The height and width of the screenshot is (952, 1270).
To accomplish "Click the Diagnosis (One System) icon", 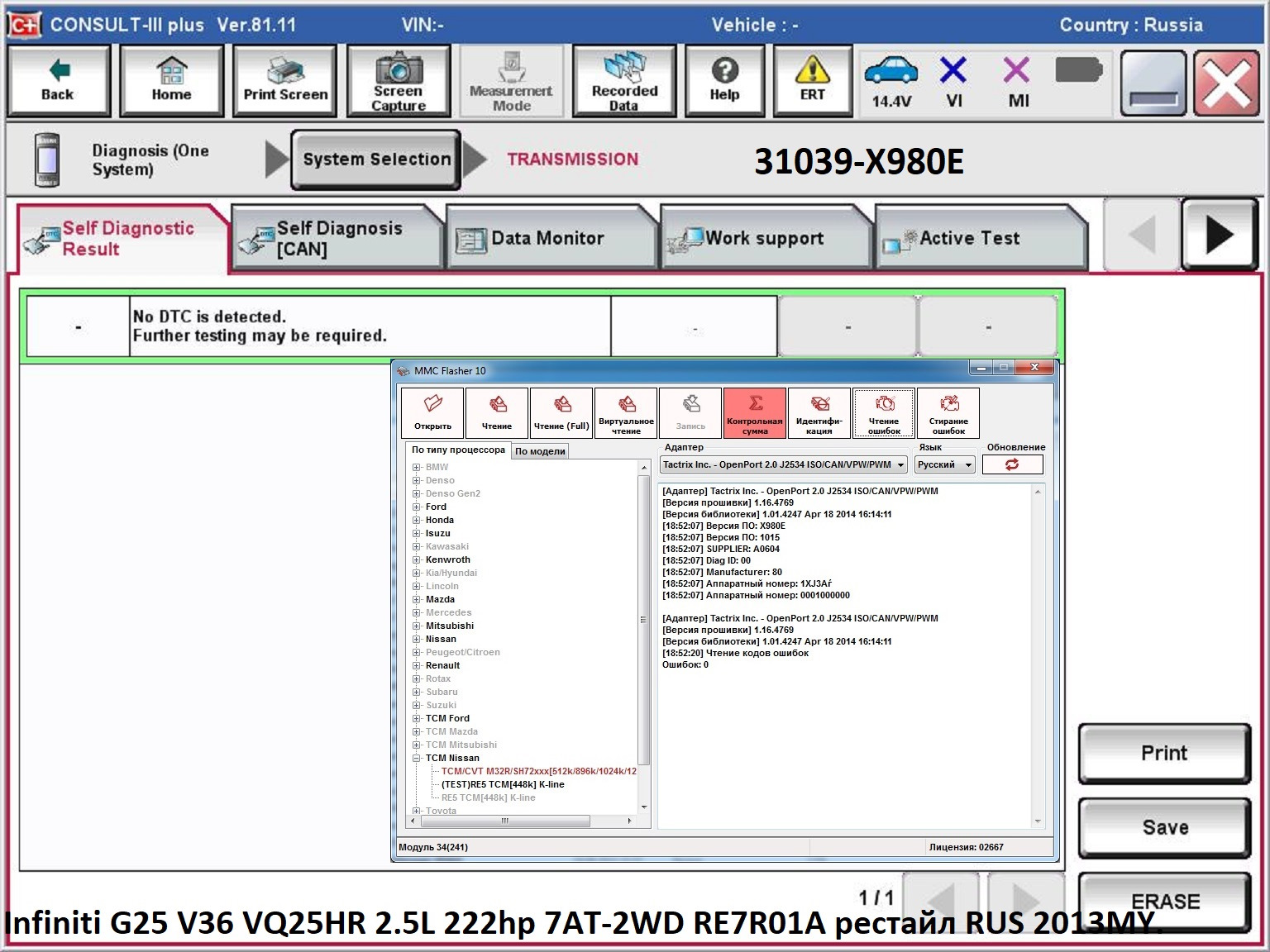I will [48, 160].
